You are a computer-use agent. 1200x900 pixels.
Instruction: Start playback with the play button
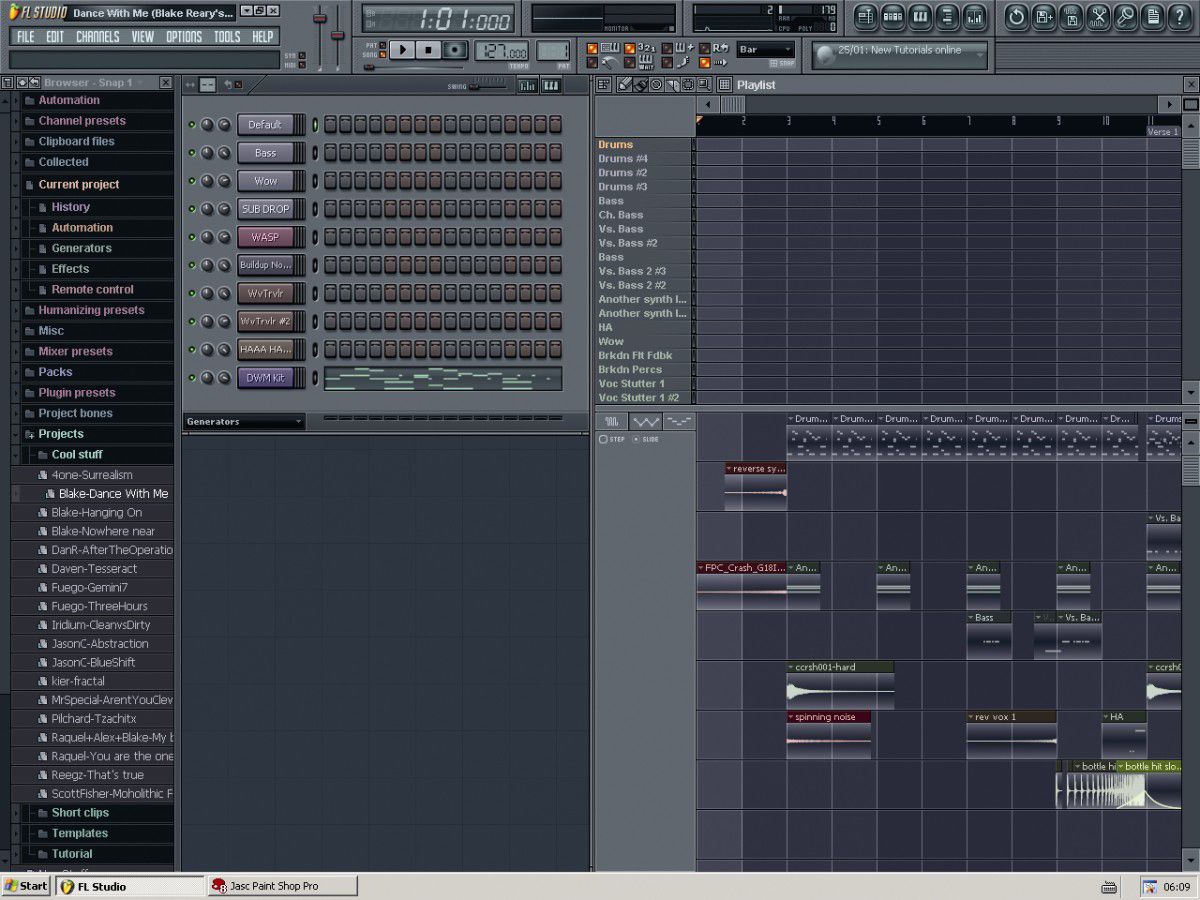click(402, 50)
